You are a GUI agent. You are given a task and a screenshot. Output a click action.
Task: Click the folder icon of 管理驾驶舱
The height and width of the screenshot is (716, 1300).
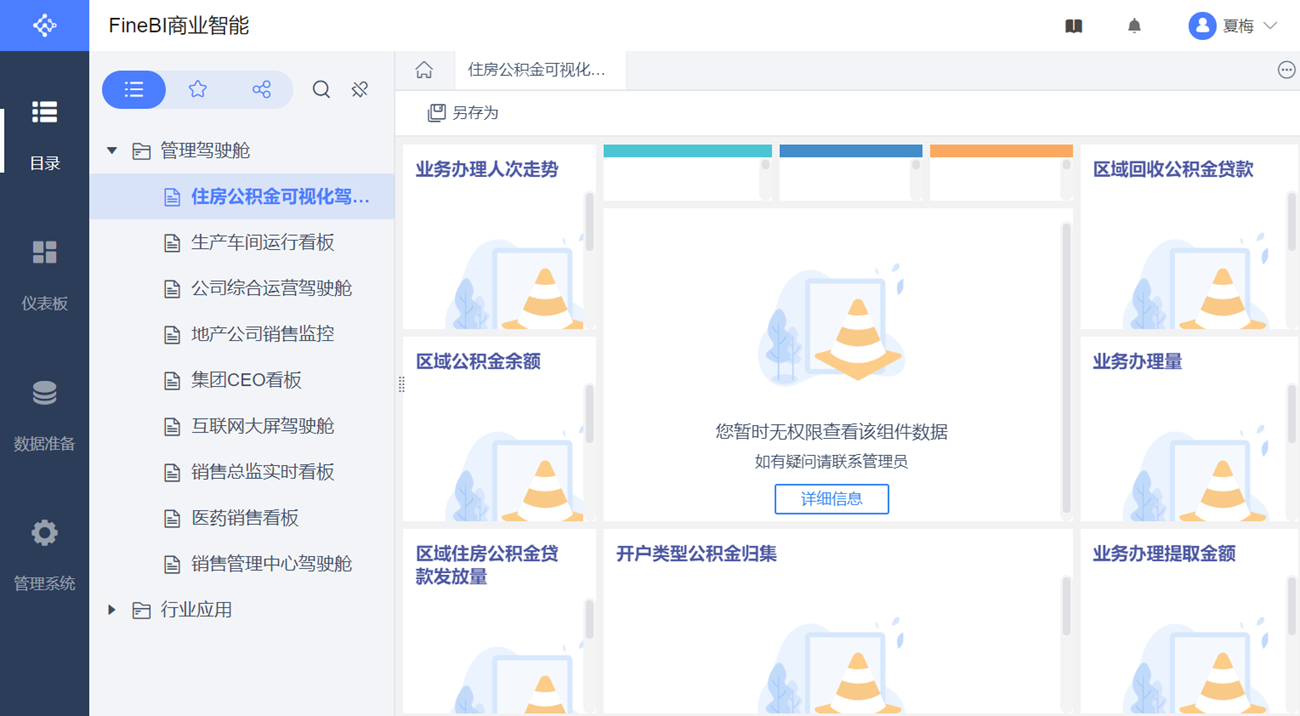click(x=142, y=151)
